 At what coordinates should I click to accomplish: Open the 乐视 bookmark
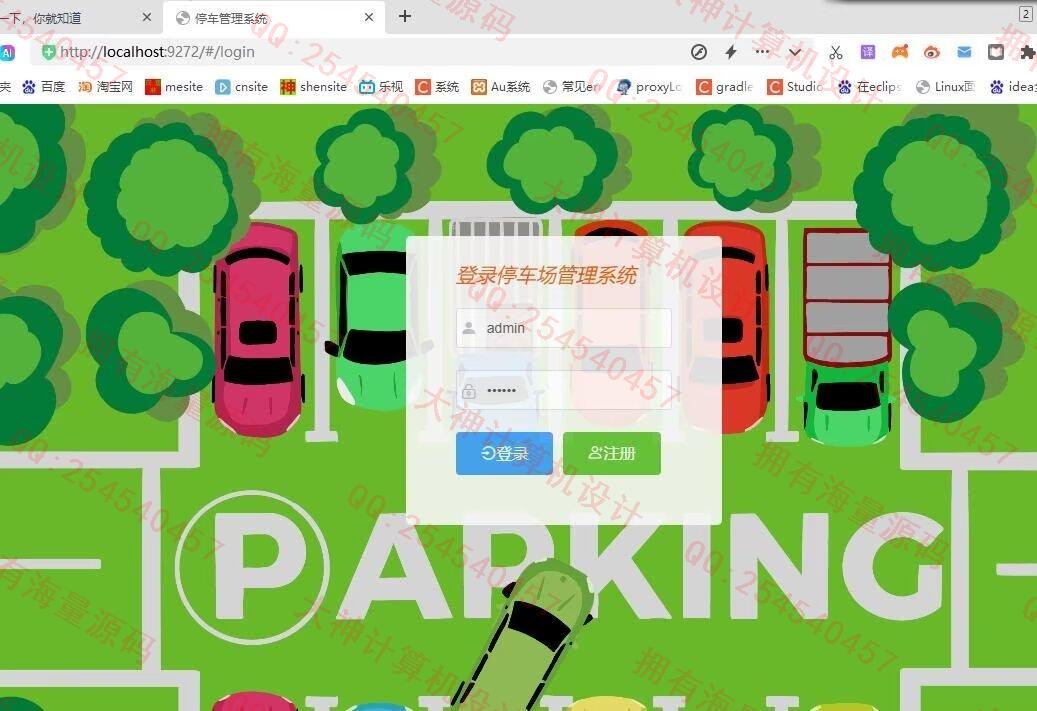[x=382, y=87]
